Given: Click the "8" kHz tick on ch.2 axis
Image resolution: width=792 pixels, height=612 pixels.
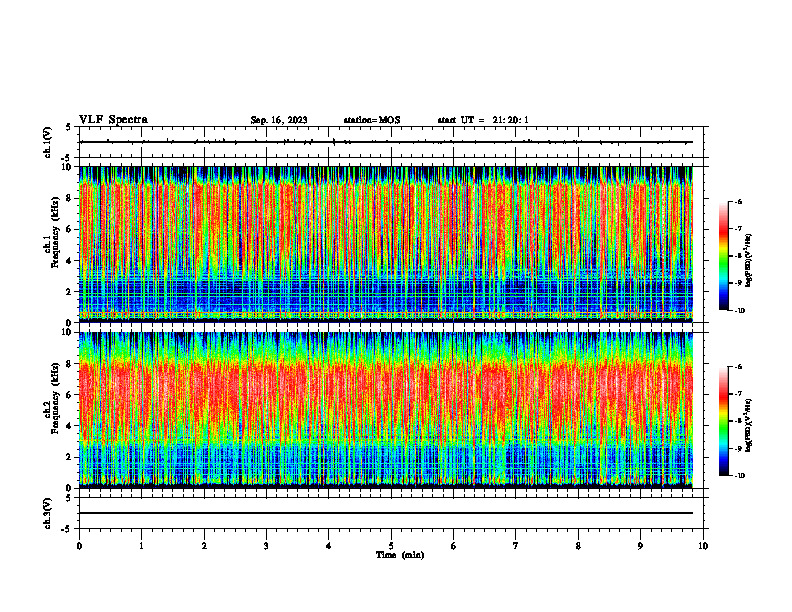Looking at the screenshot, I should pos(70,364).
